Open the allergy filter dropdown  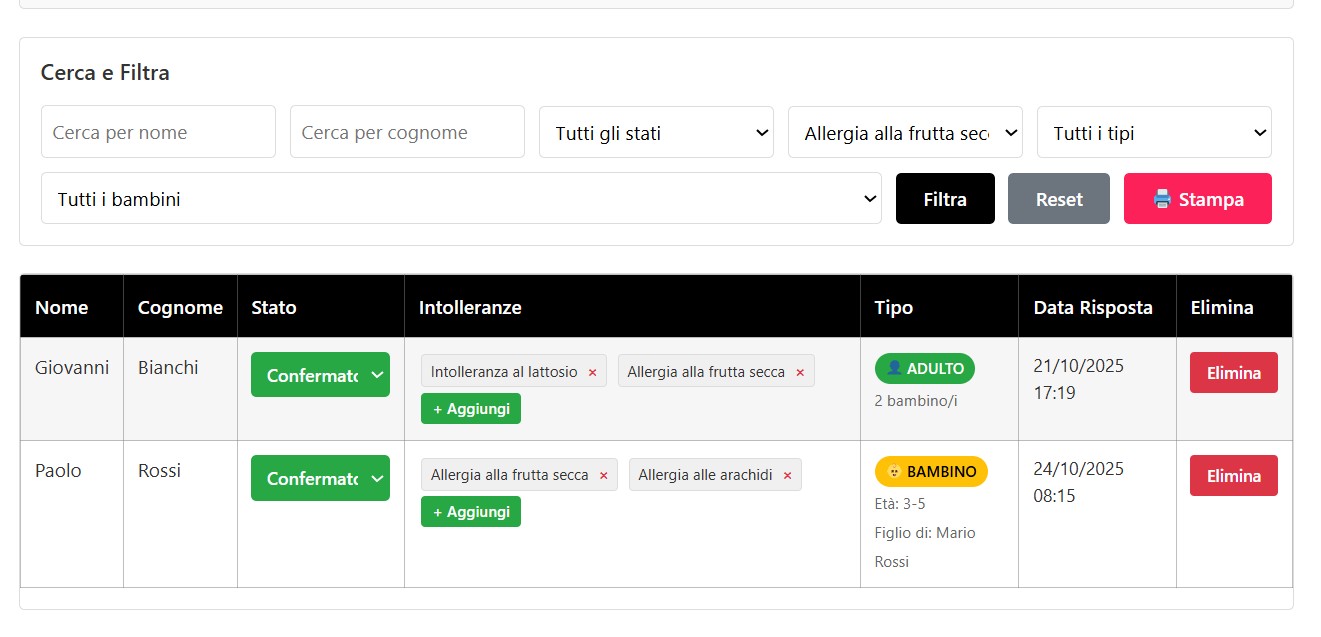click(x=905, y=133)
